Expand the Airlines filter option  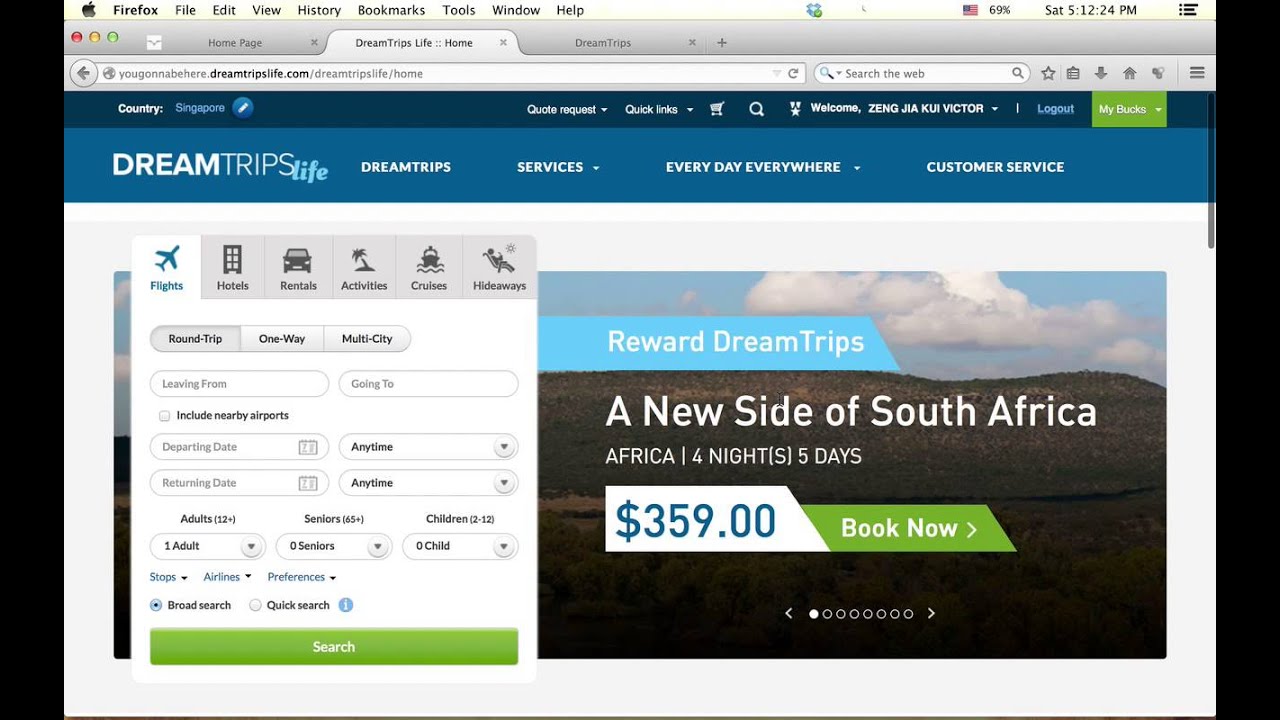coord(227,577)
